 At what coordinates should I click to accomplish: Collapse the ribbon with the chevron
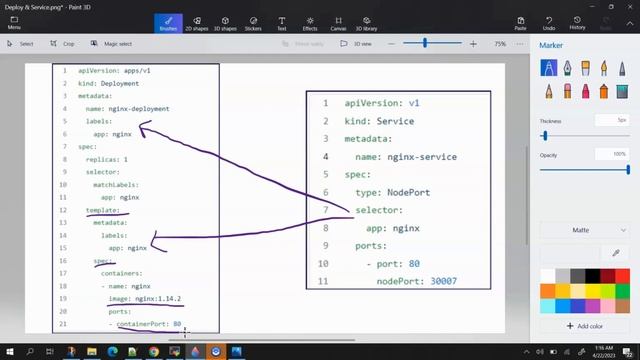pos(630,24)
